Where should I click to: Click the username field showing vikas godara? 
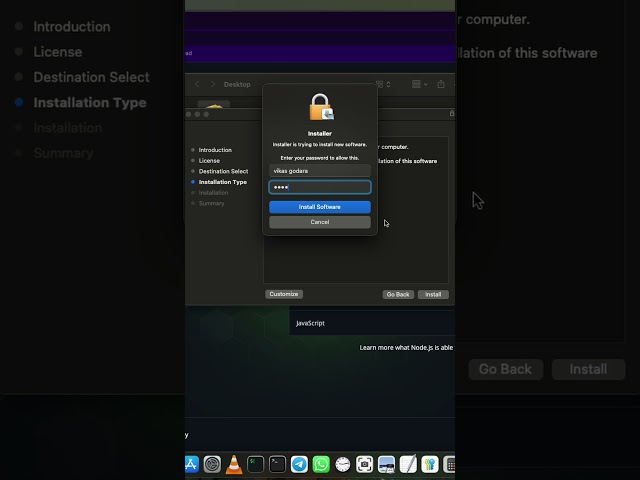(320, 171)
